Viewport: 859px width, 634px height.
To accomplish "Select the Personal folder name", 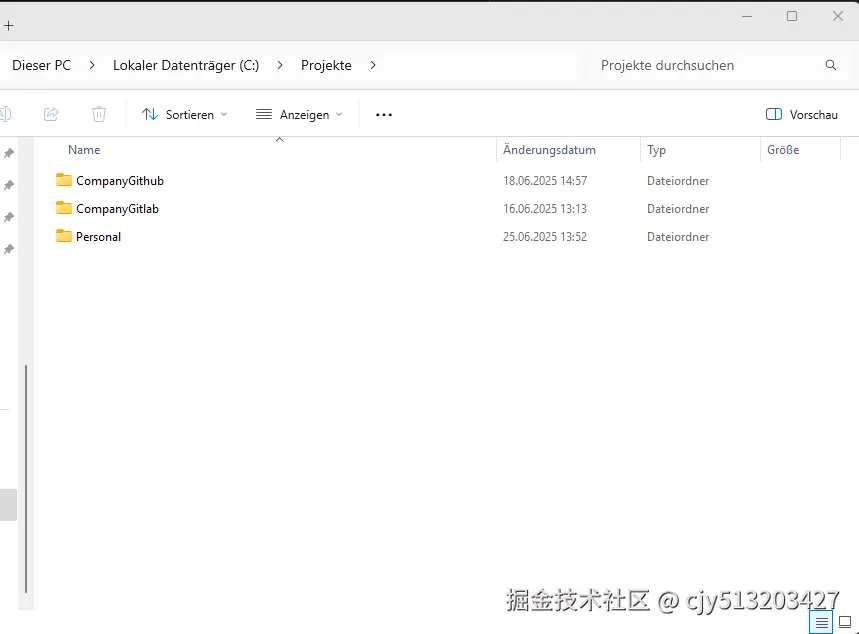I will click(99, 237).
